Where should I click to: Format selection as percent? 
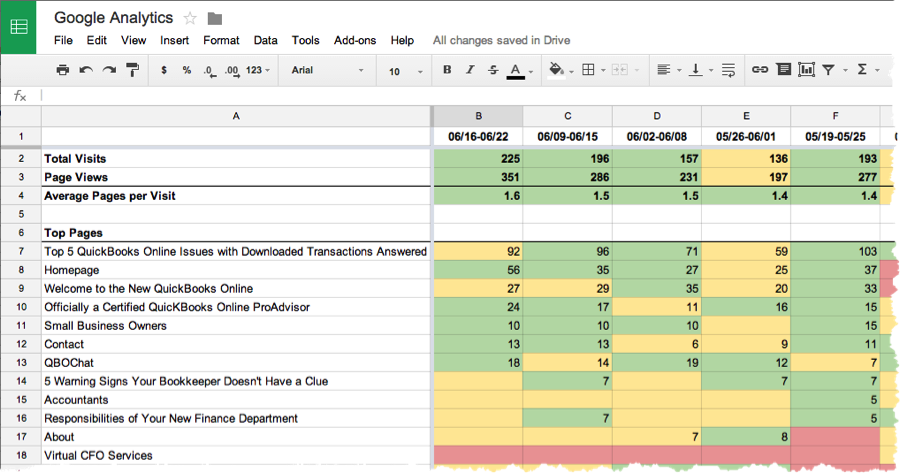pos(187,70)
